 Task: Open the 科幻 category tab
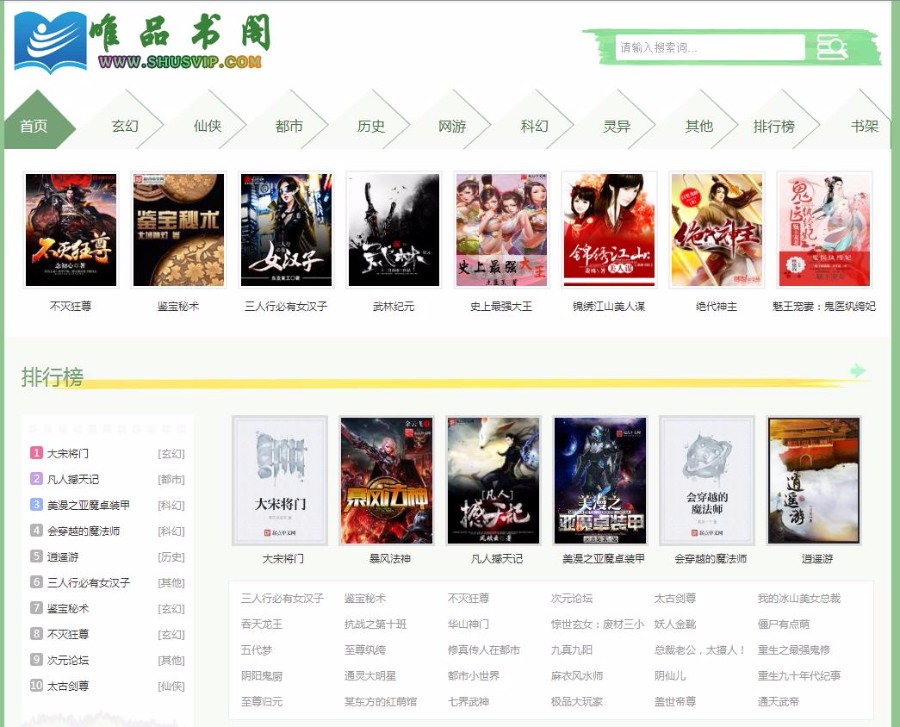coord(534,126)
